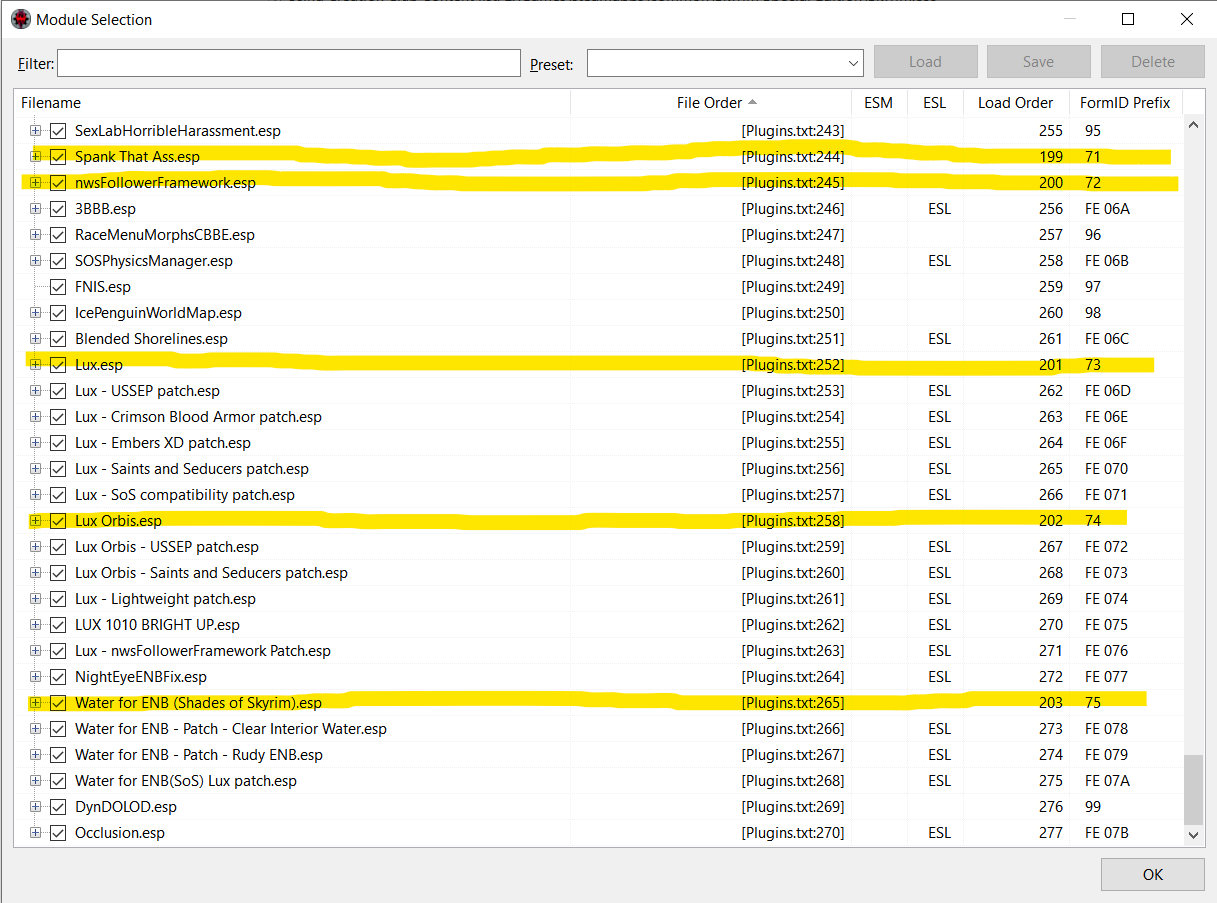Select the IcePenguinWorldMap.esp row
The height and width of the screenshot is (903, 1217).
point(598,313)
